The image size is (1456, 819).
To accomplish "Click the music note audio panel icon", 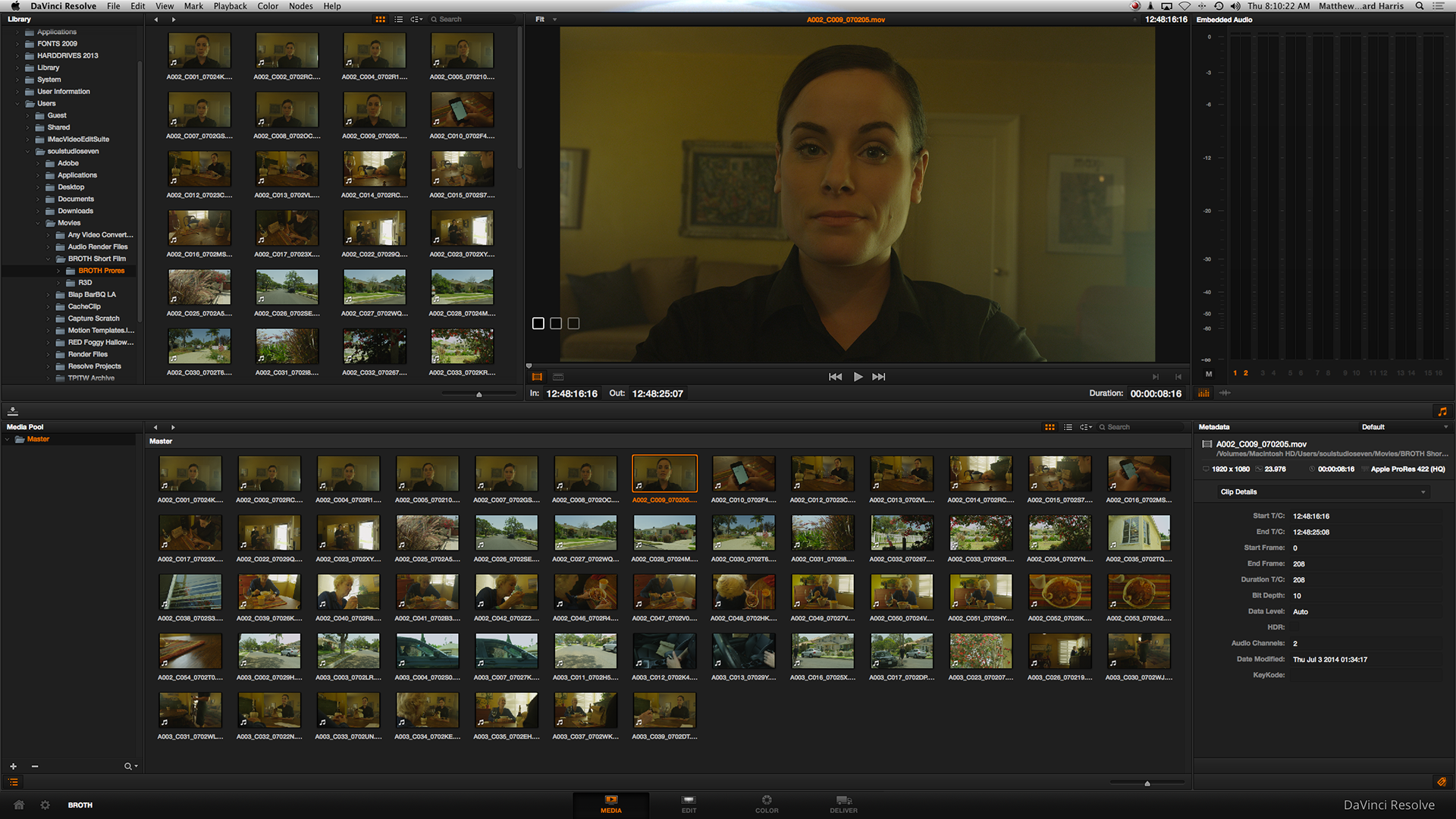I will pyautogui.click(x=1442, y=411).
